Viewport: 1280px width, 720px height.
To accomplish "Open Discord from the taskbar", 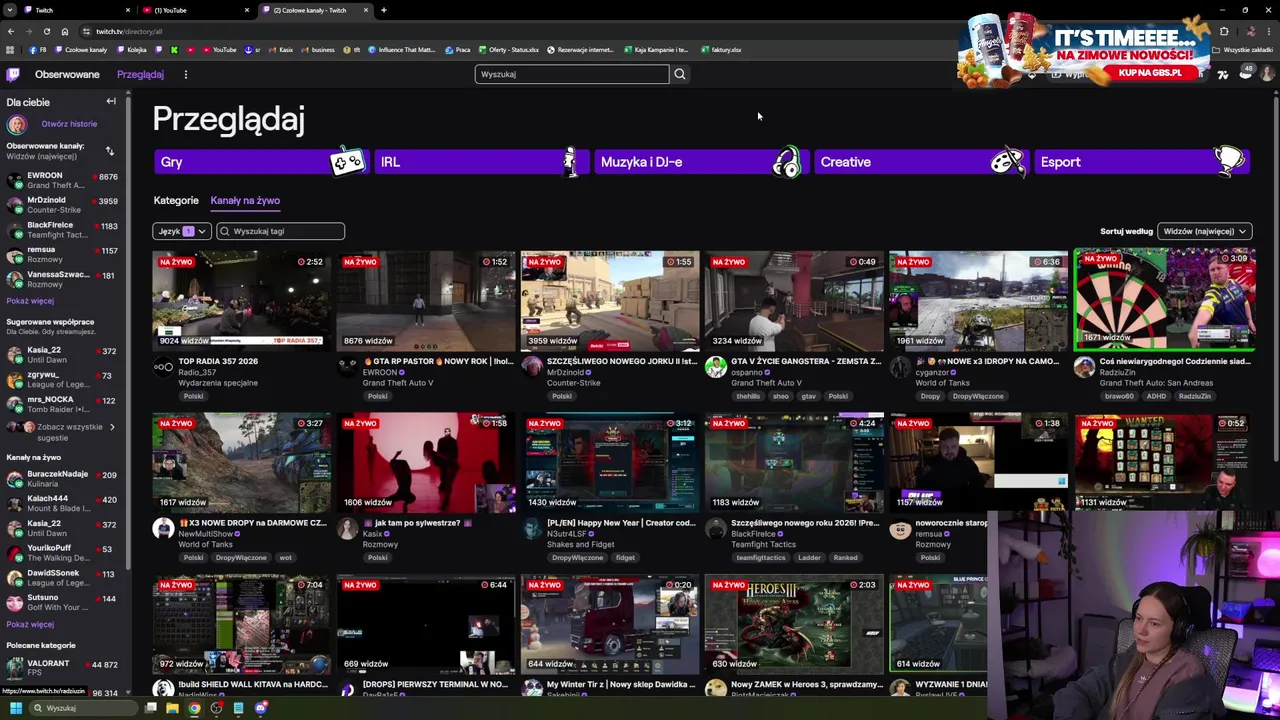I will [x=261, y=708].
